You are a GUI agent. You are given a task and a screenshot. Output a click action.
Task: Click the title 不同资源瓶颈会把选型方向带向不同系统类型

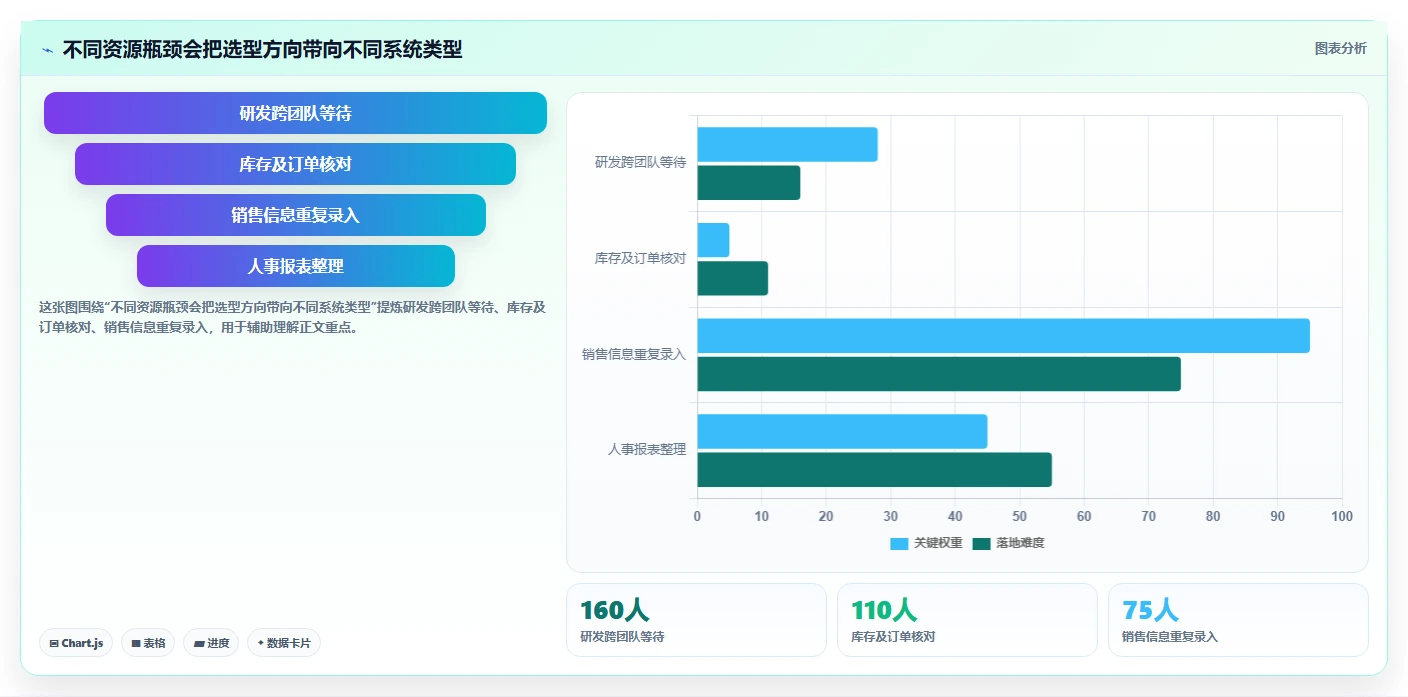[263, 50]
